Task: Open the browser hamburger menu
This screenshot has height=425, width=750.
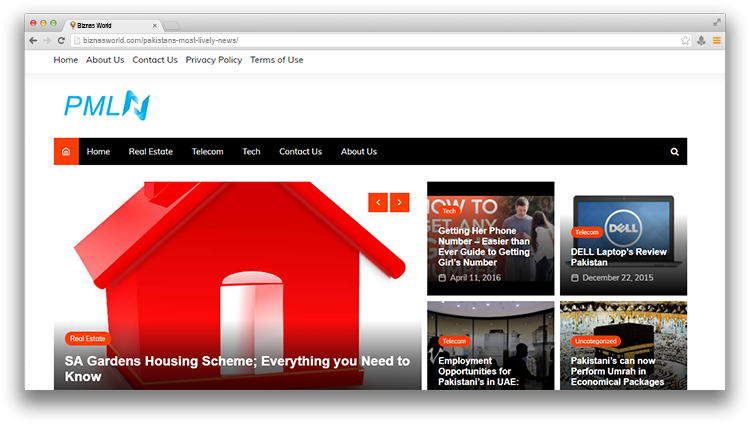Action: click(x=716, y=41)
